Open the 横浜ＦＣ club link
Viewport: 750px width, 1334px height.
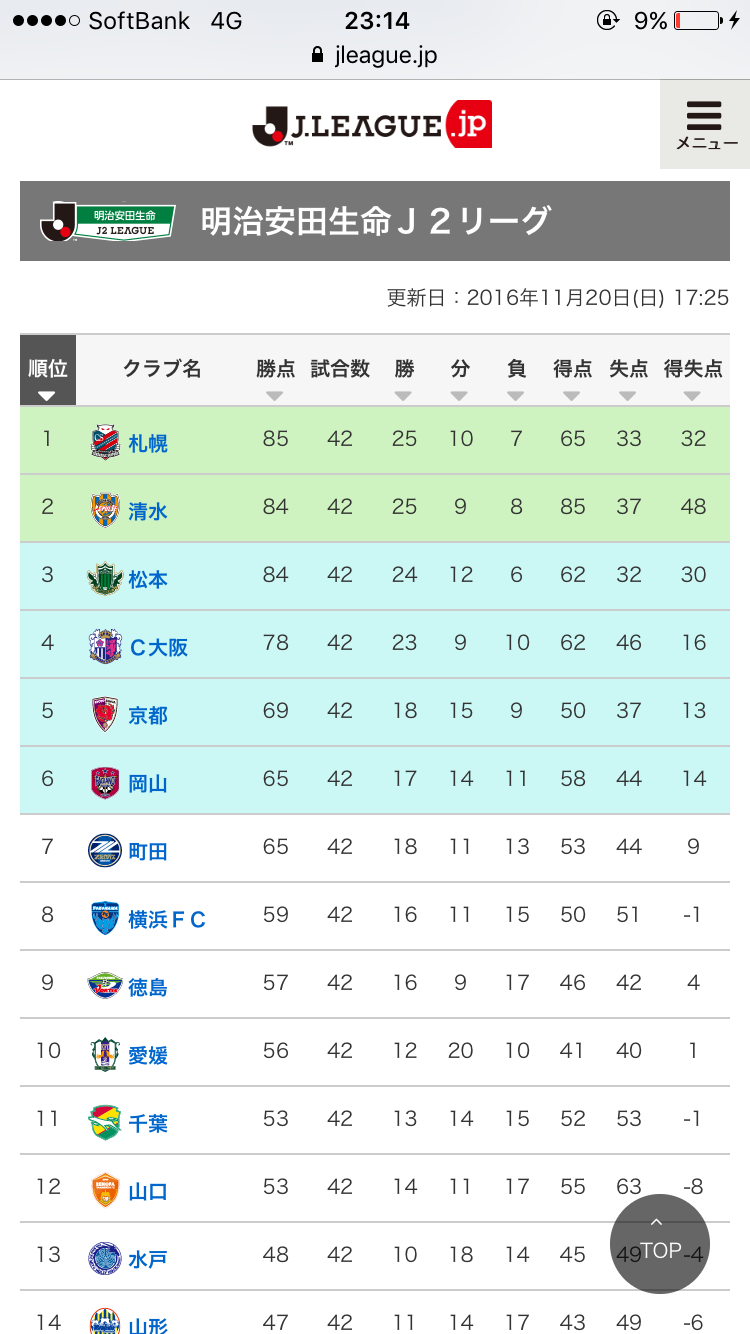click(167, 919)
